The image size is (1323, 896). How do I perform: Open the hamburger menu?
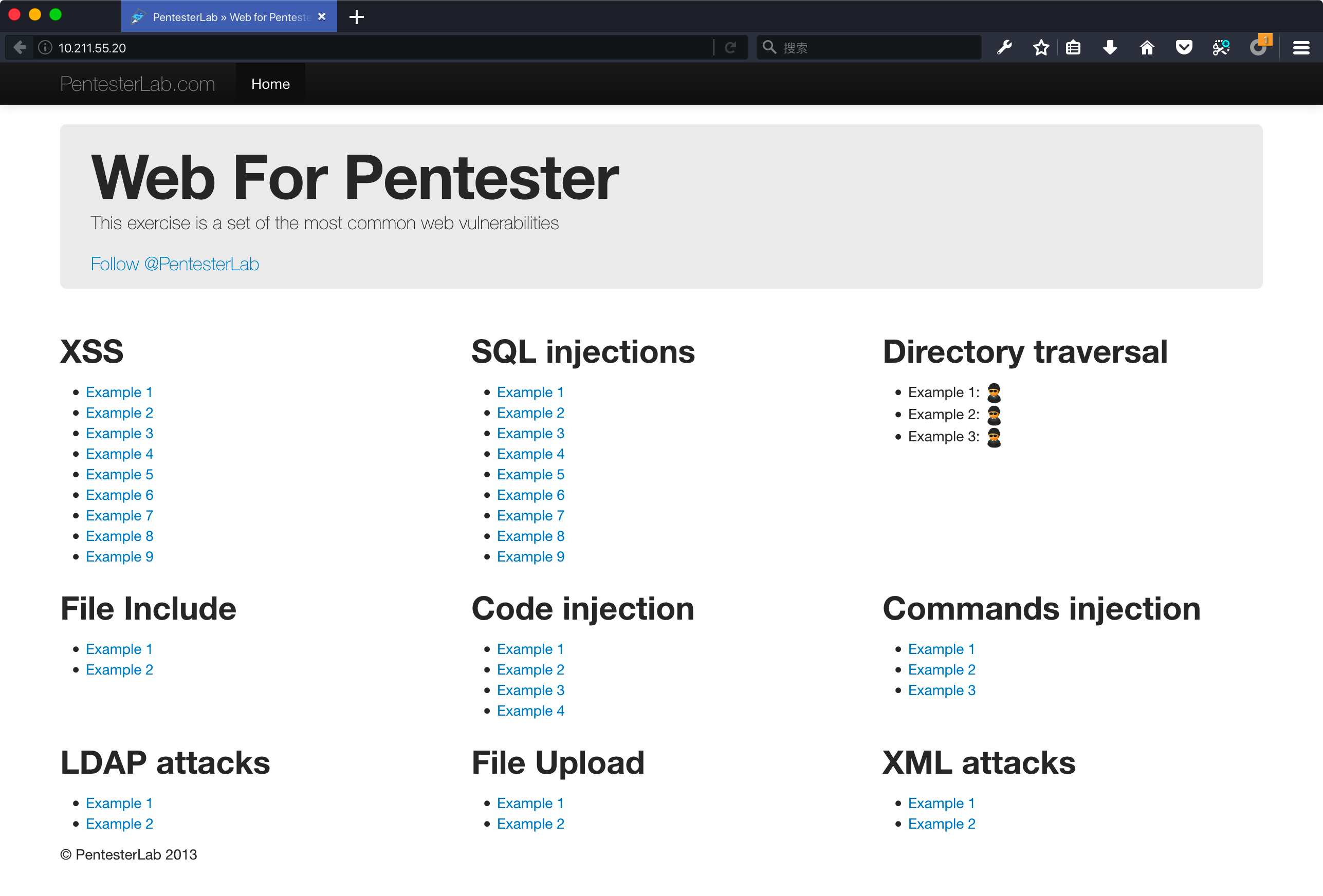(1301, 48)
